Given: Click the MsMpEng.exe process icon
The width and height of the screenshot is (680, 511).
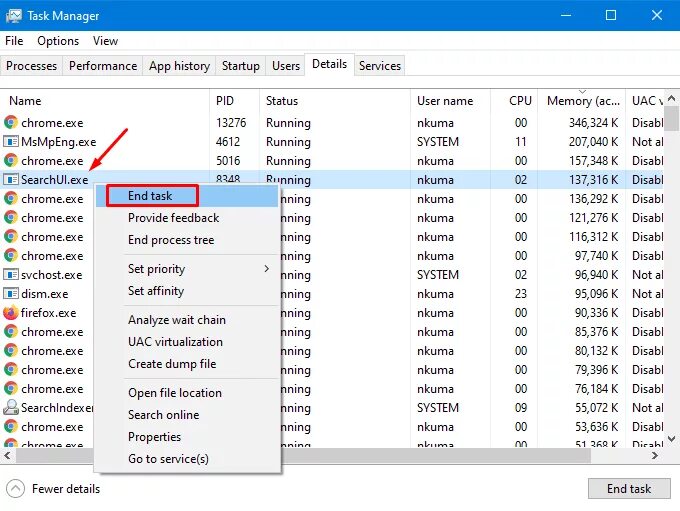Looking at the screenshot, I should pos(11,141).
